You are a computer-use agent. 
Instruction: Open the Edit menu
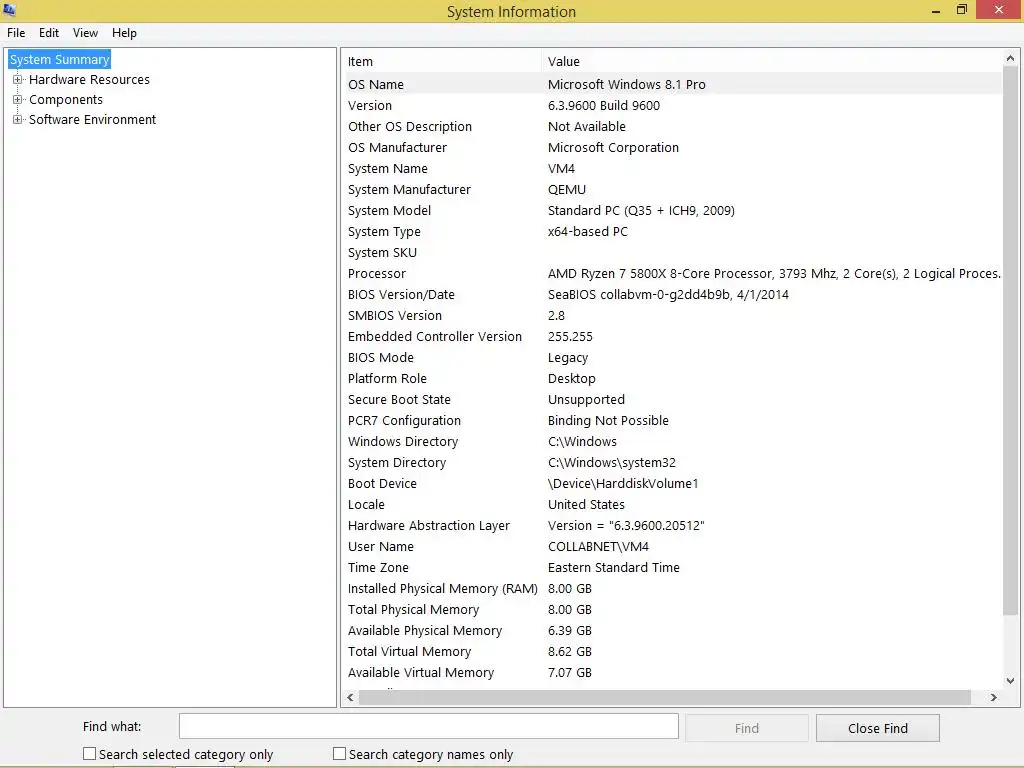click(49, 33)
